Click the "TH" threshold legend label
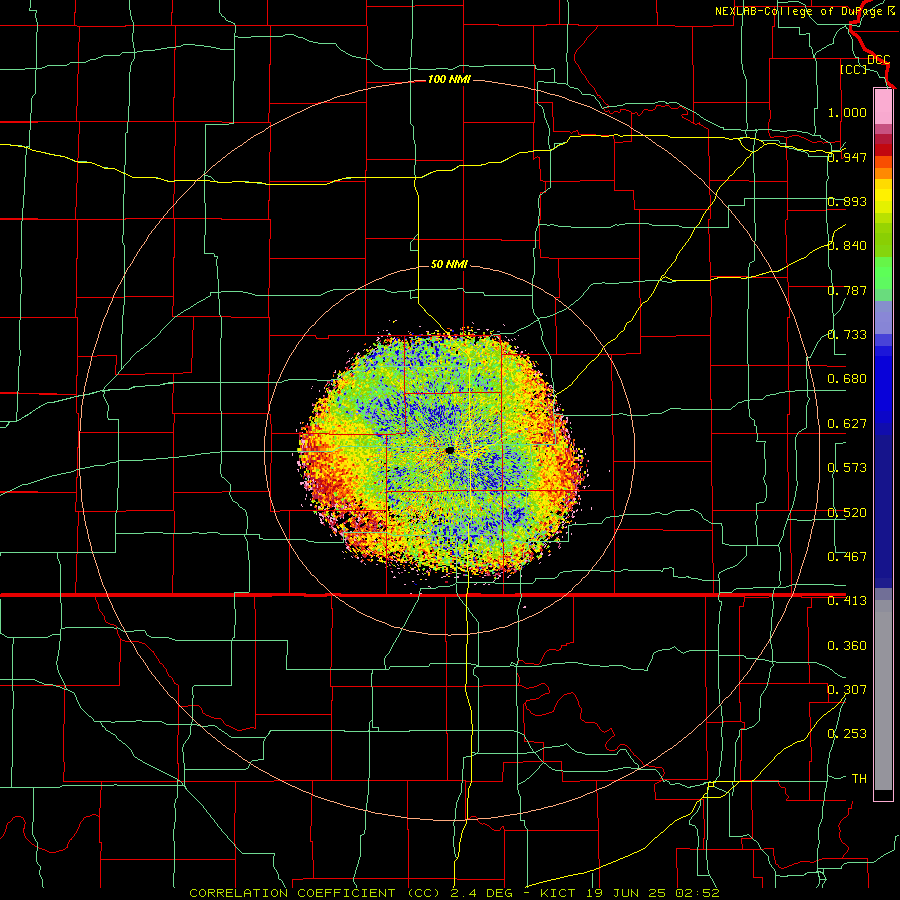900x900 pixels. click(x=859, y=779)
